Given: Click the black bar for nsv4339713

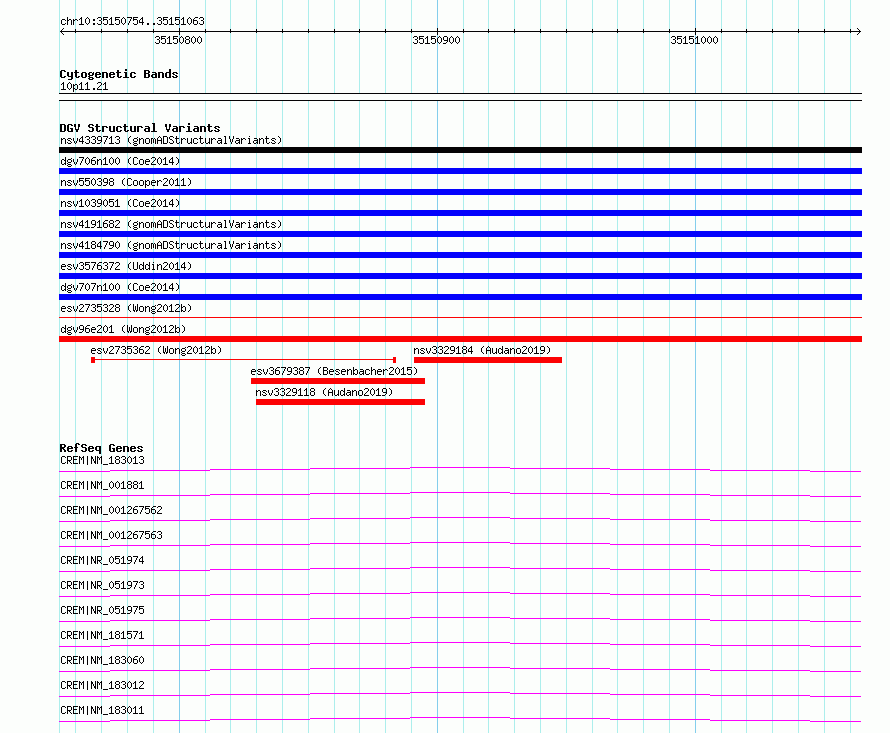Looking at the screenshot, I should pos(460,150).
